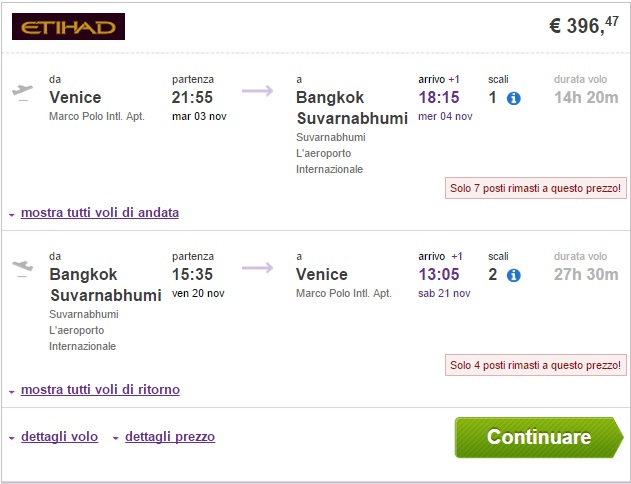
Task: Open stopover info icon for return flight
Action: pos(514,274)
